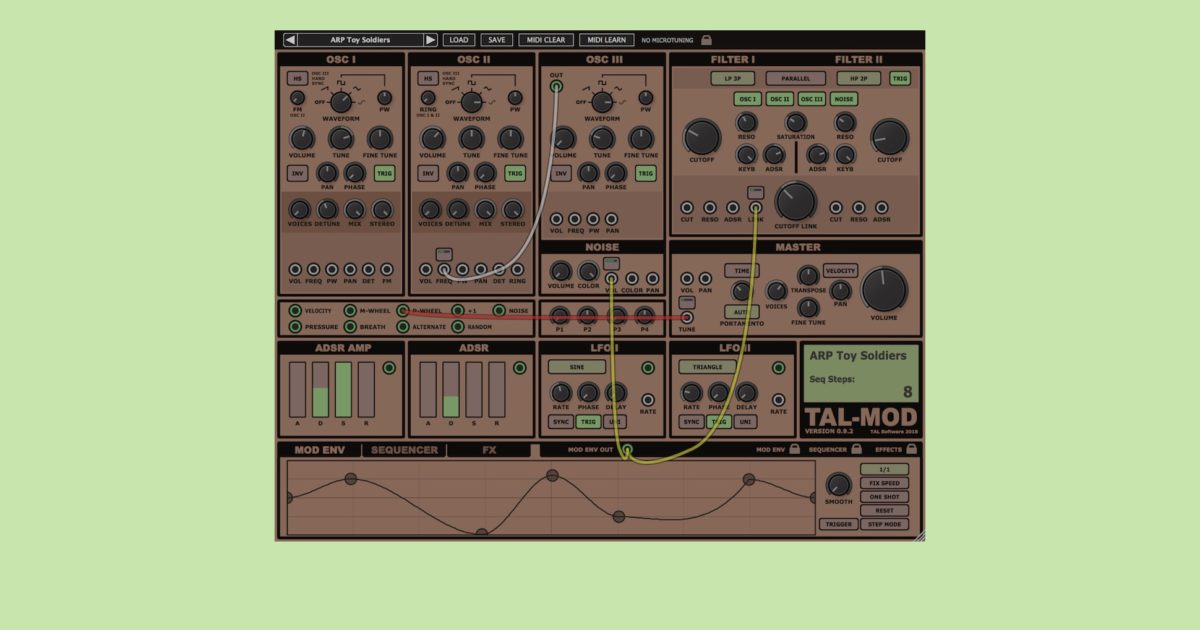This screenshot has width=1200, height=630.
Task: Click the microtuning lock icon
Action: [706, 40]
